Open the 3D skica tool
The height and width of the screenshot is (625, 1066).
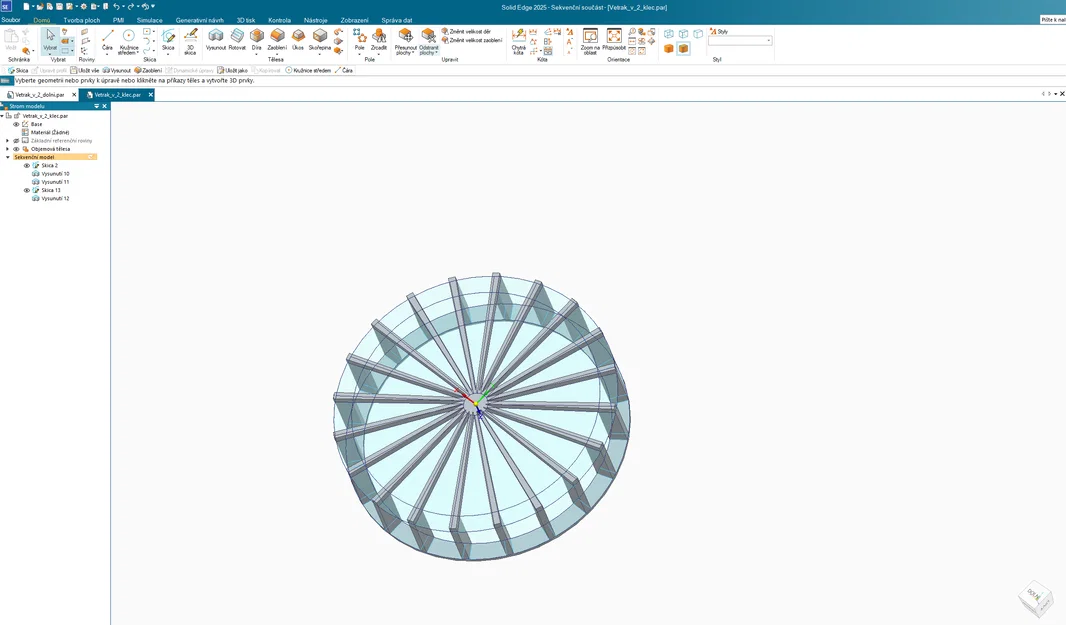coord(190,41)
